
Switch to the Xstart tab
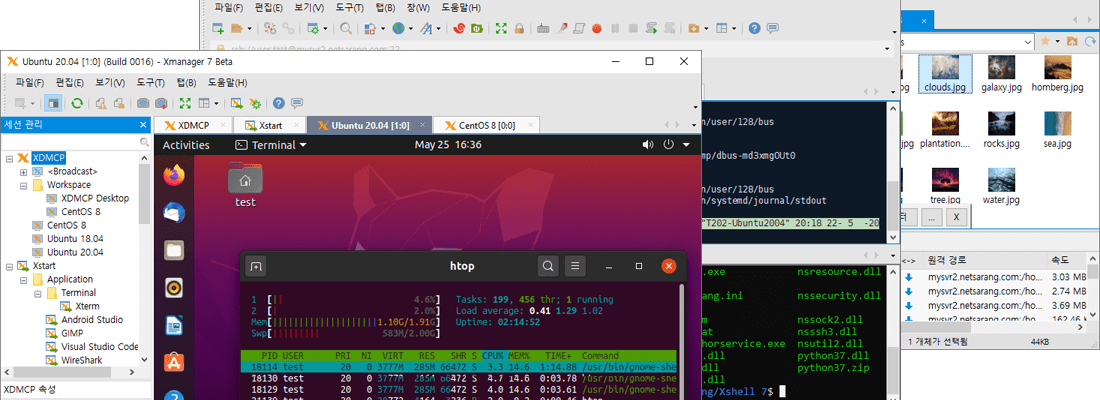click(269, 126)
